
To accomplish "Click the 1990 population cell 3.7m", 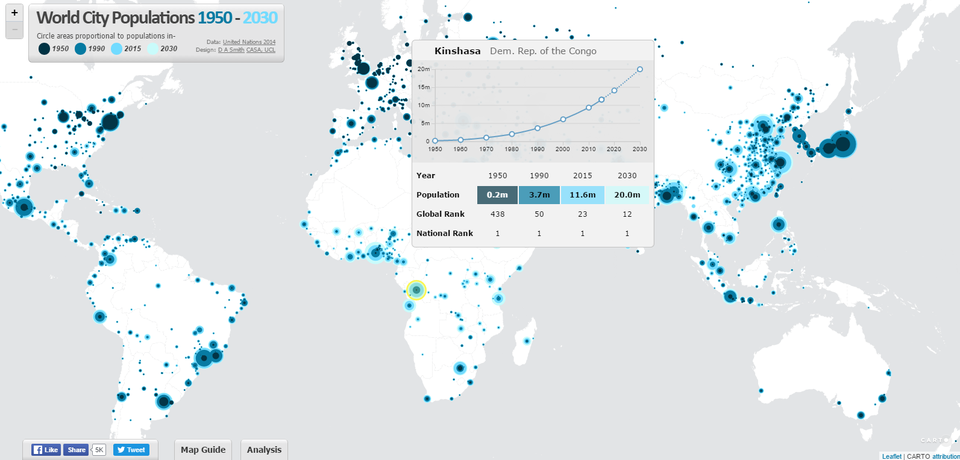I will click(539, 195).
